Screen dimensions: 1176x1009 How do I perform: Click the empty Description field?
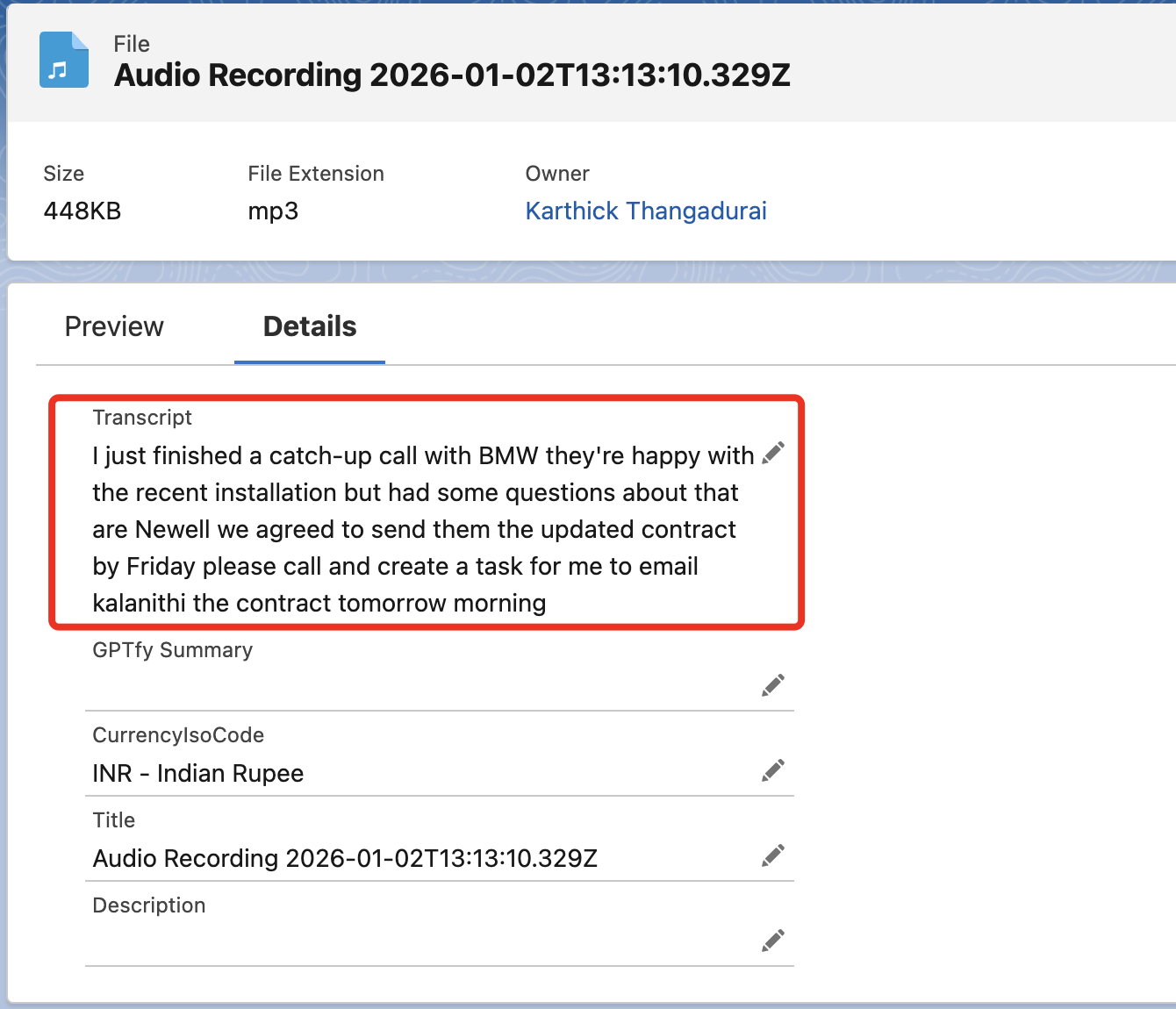[x=421, y=942]
